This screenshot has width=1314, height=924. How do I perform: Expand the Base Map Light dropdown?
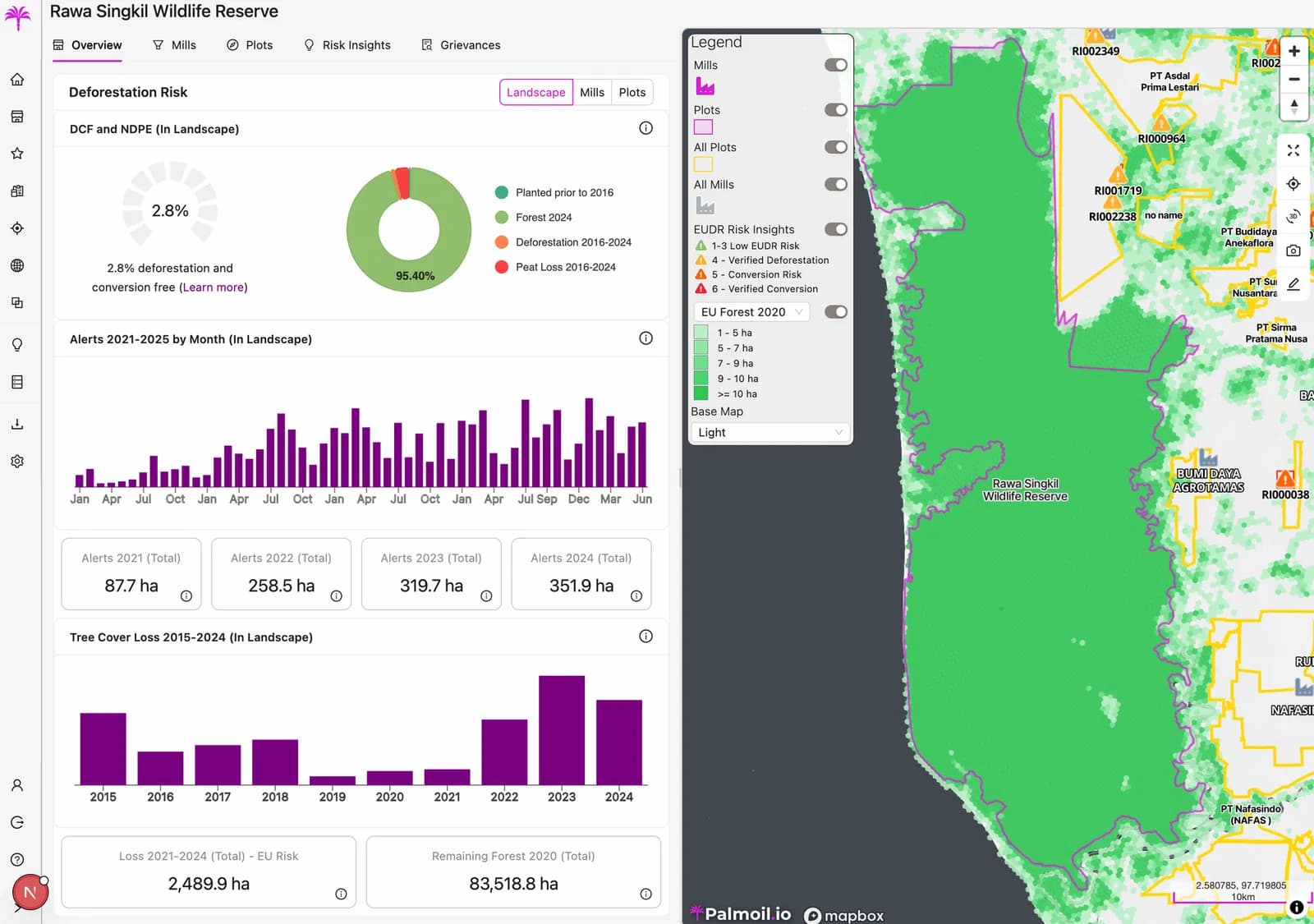coord(770,432)
